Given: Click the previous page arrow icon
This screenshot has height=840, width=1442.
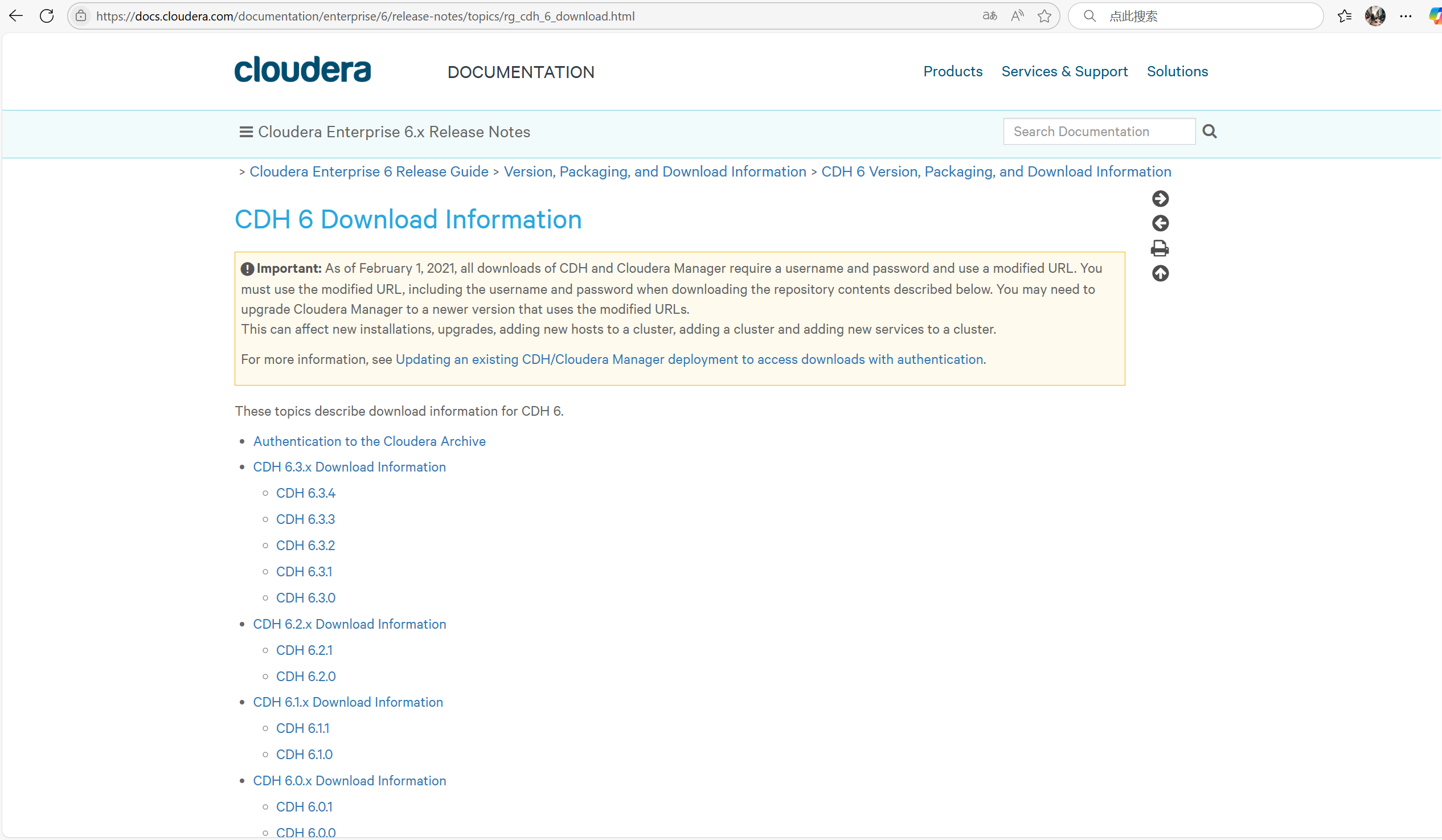Looking at the screenshot, I should [x=1160, y=223].
